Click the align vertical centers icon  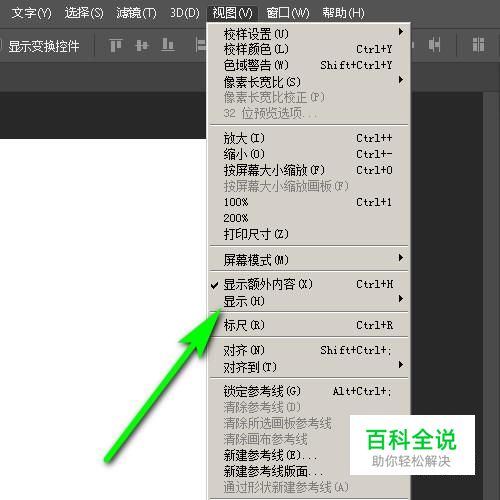[142, 45]
